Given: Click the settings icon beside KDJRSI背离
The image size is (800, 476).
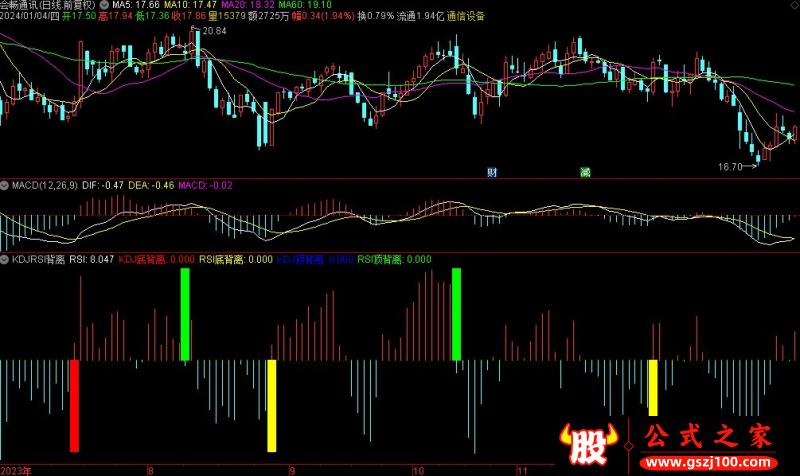Looking at the screenshot, I should 5,258.
